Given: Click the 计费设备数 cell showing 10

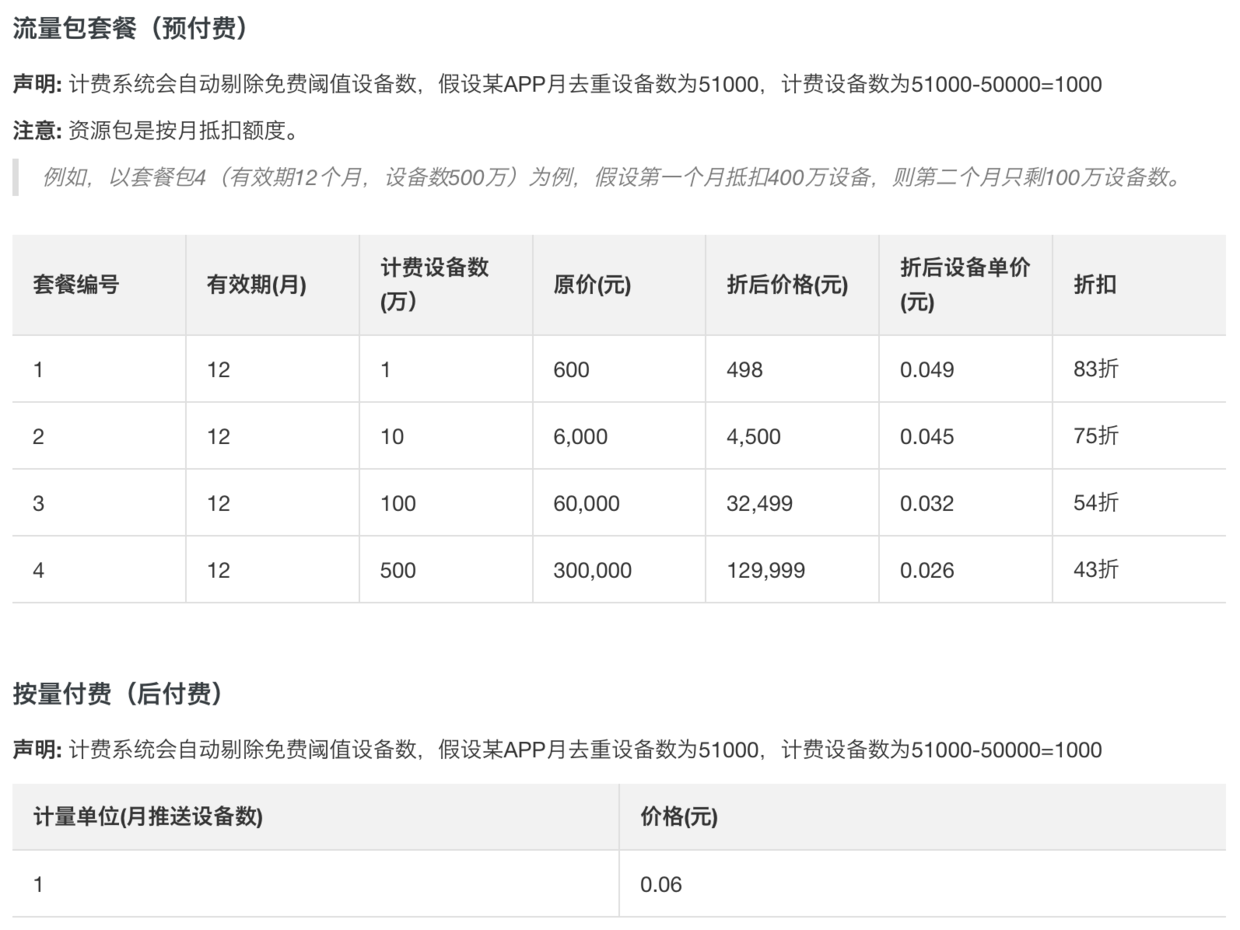Looking at the screenshot, I should (x=446, y=436).
